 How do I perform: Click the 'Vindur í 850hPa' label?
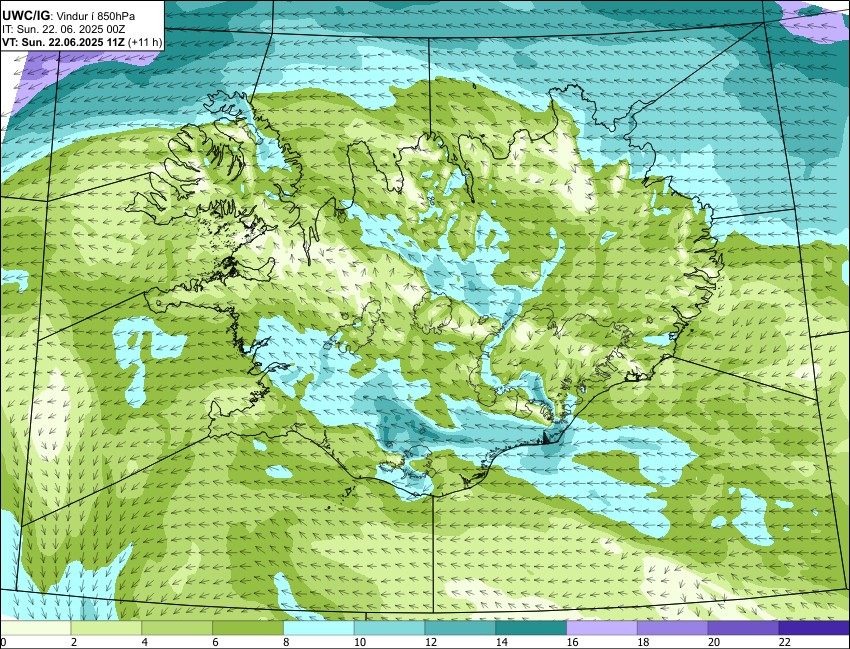(x=96, y=16)
